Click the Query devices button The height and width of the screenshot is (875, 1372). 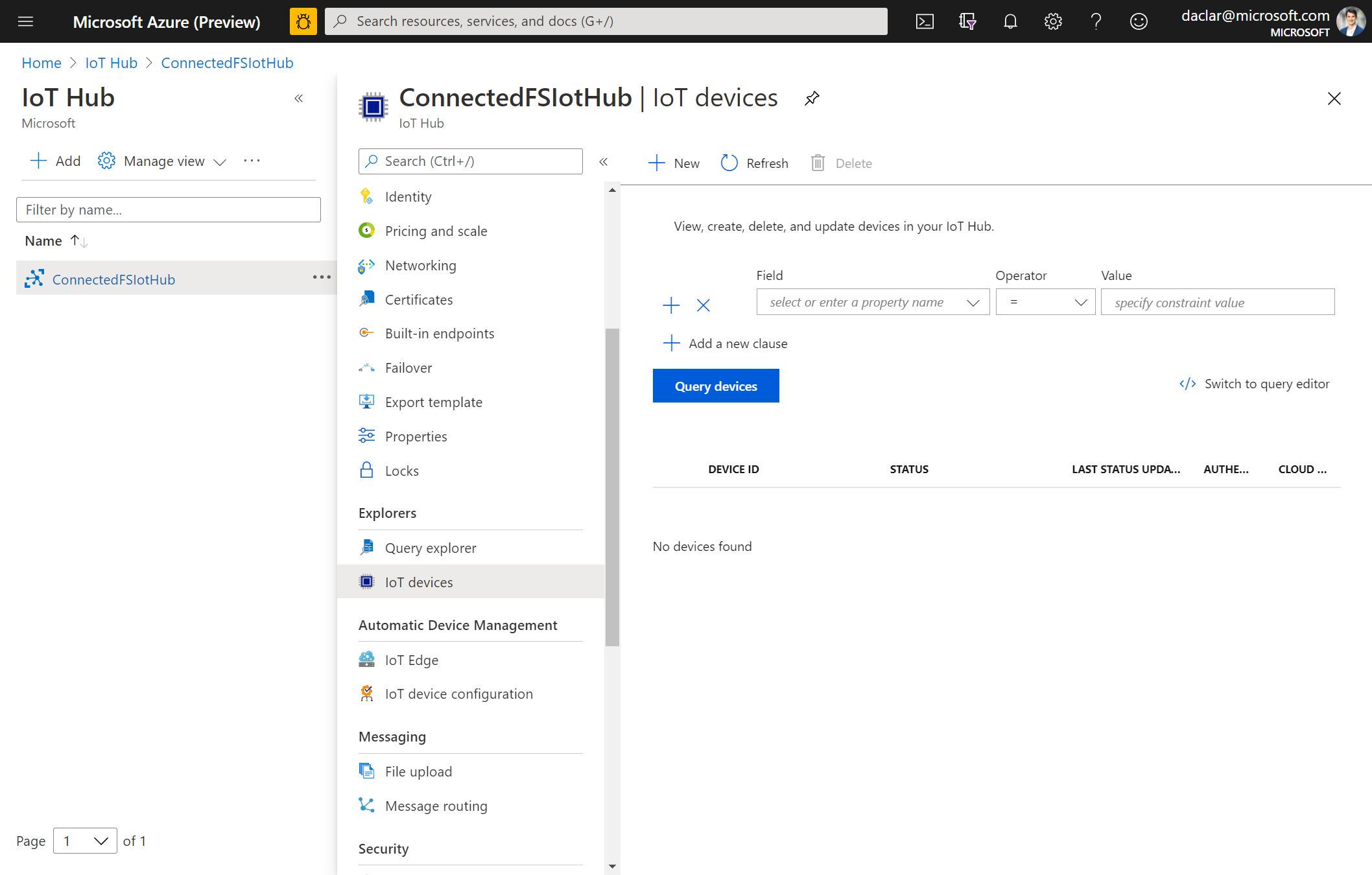tap(716, 385)
